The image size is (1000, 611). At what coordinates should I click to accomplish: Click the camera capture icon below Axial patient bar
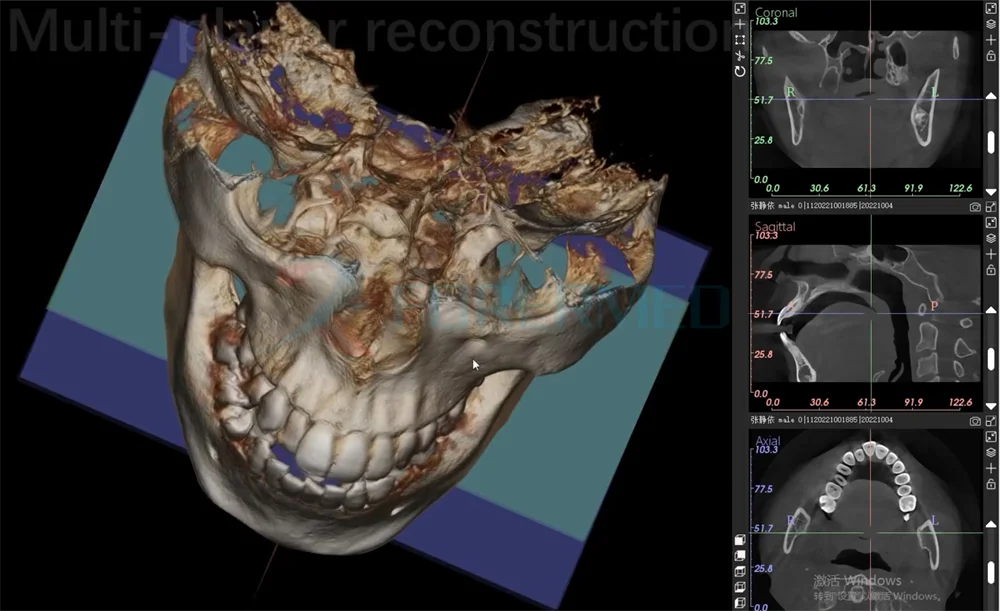(x=975, y=421)
